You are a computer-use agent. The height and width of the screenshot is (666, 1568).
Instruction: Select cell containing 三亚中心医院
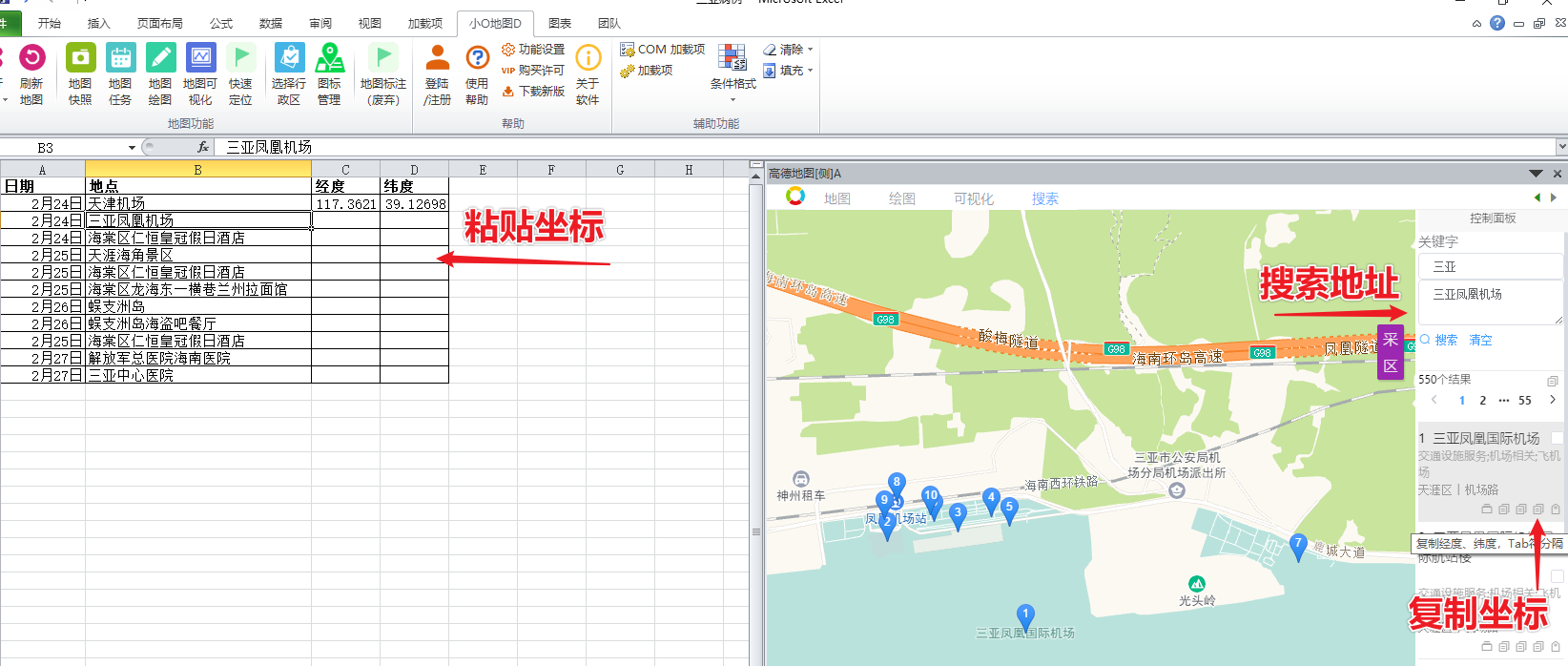198,376
